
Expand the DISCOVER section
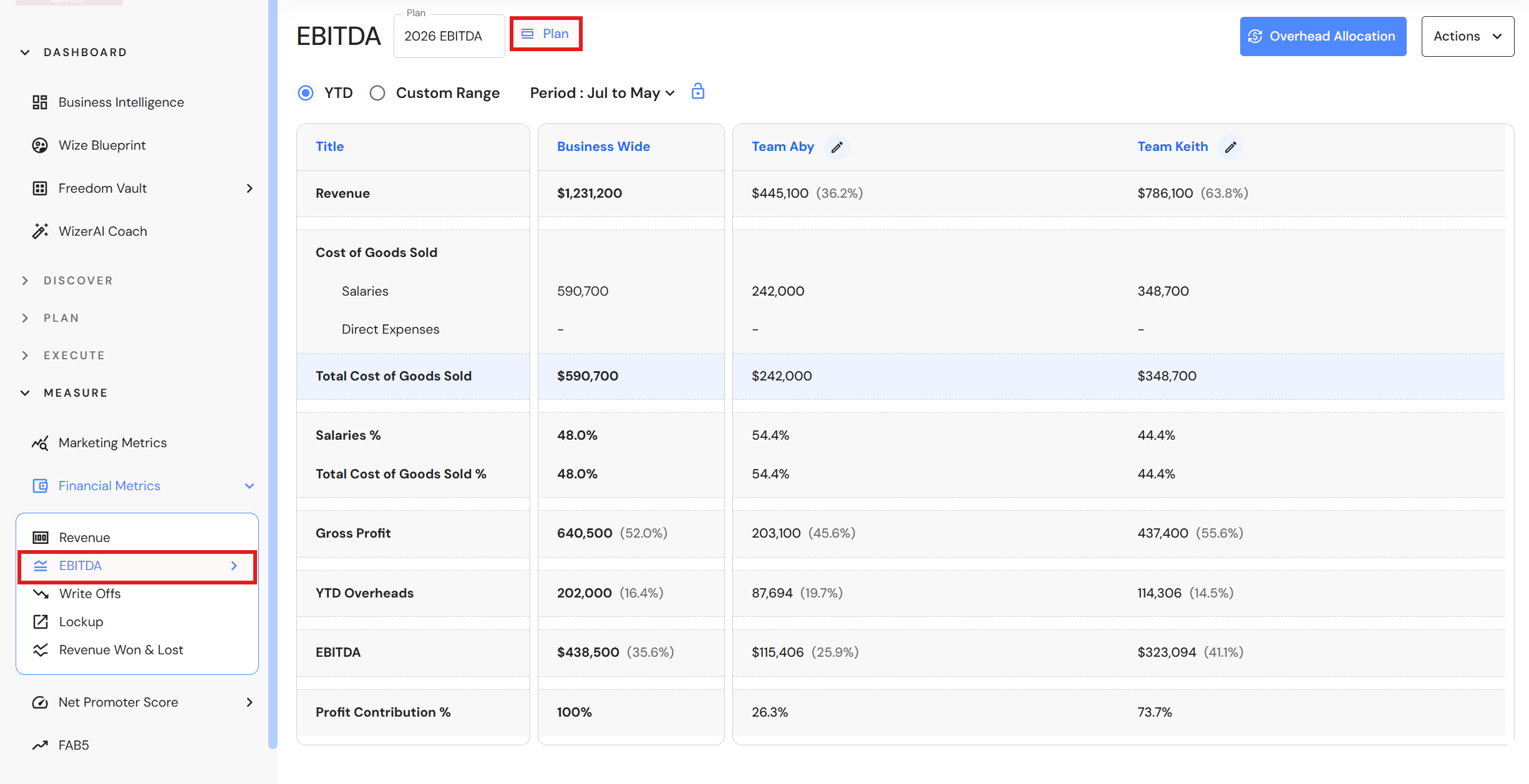(x=25, y=281)
